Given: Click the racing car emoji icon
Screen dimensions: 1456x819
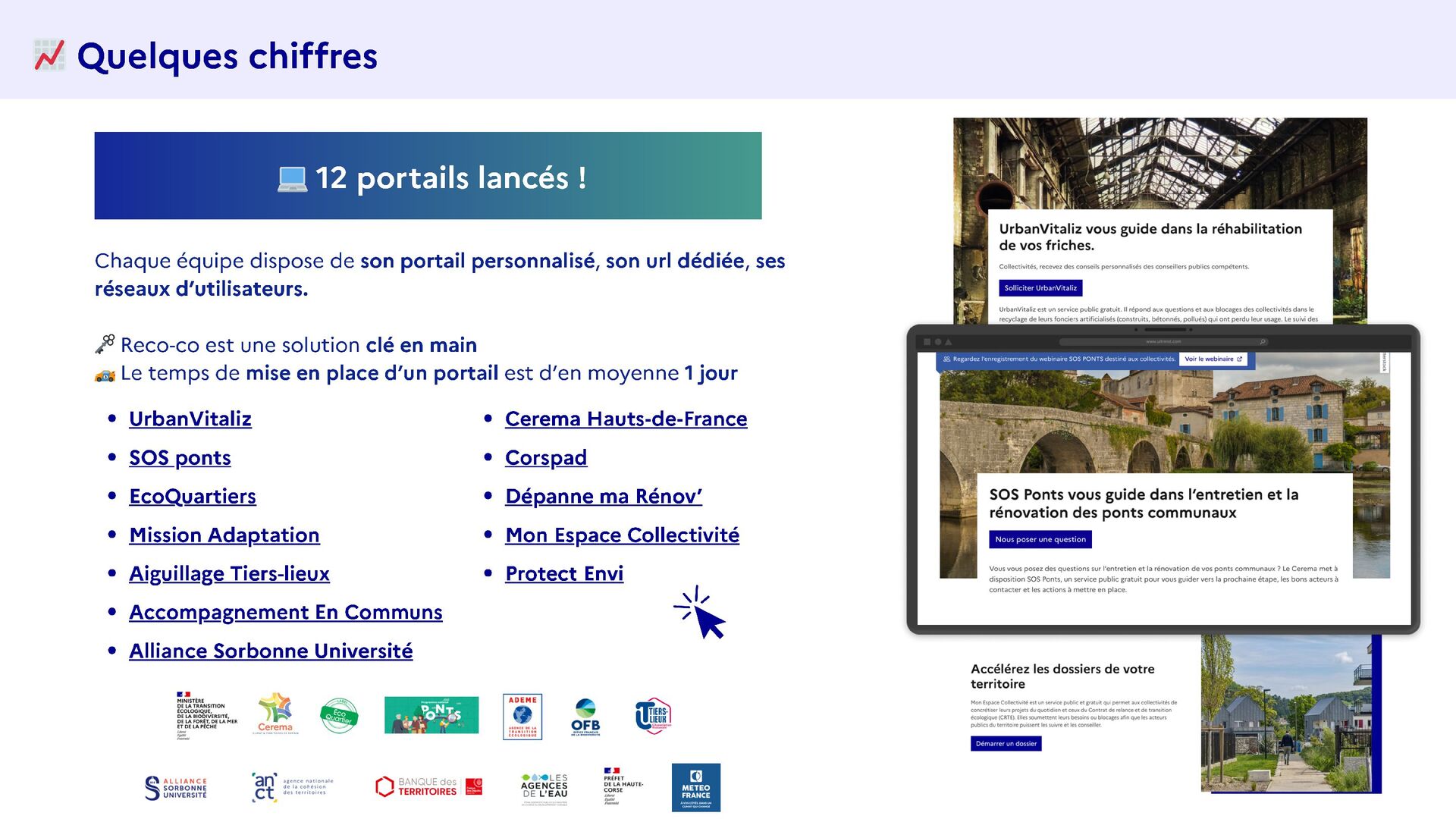Looking at the screenshot, I should pos(105,375).
